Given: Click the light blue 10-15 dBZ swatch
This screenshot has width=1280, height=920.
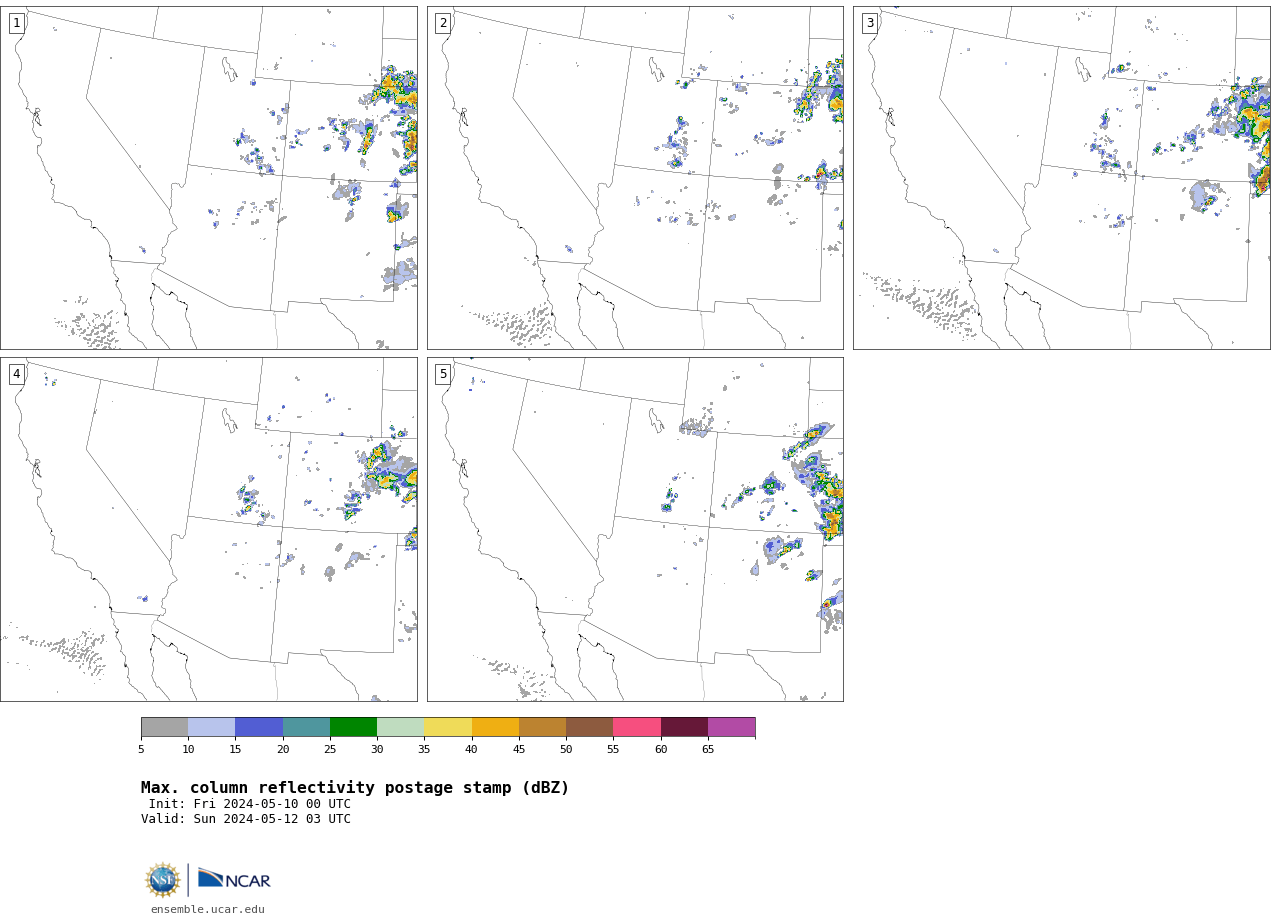Looking at the screenshot, I should 212,727.
